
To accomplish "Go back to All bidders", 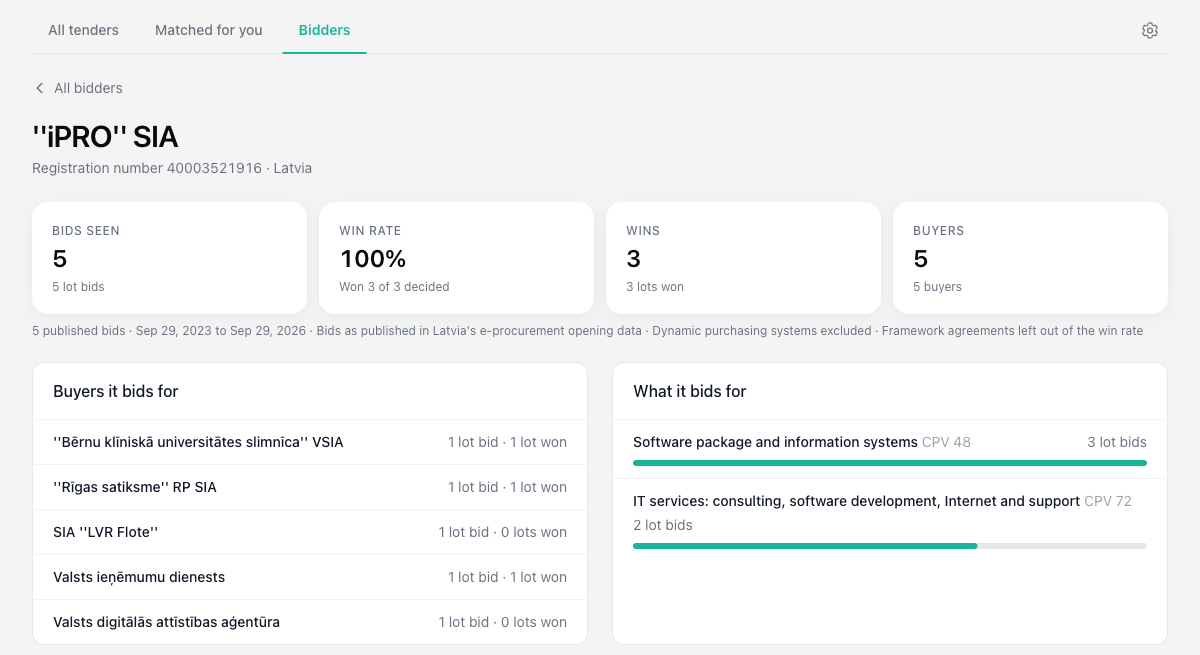I will [78, 88].
